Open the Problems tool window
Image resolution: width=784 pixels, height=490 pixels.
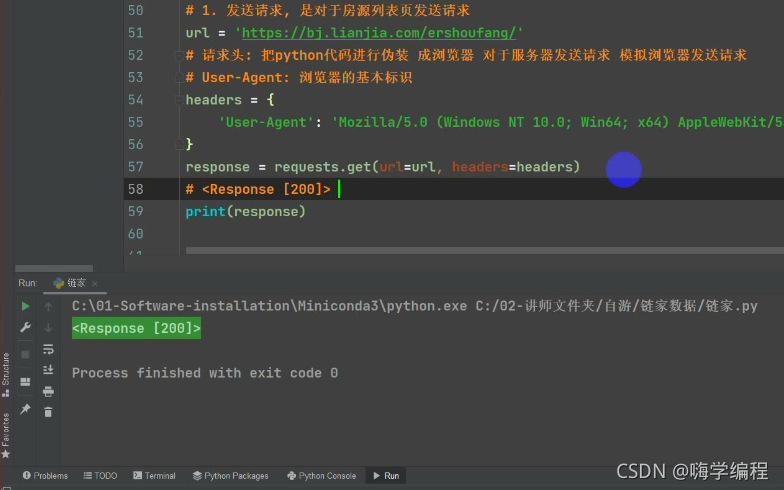(x=46, y=476)
